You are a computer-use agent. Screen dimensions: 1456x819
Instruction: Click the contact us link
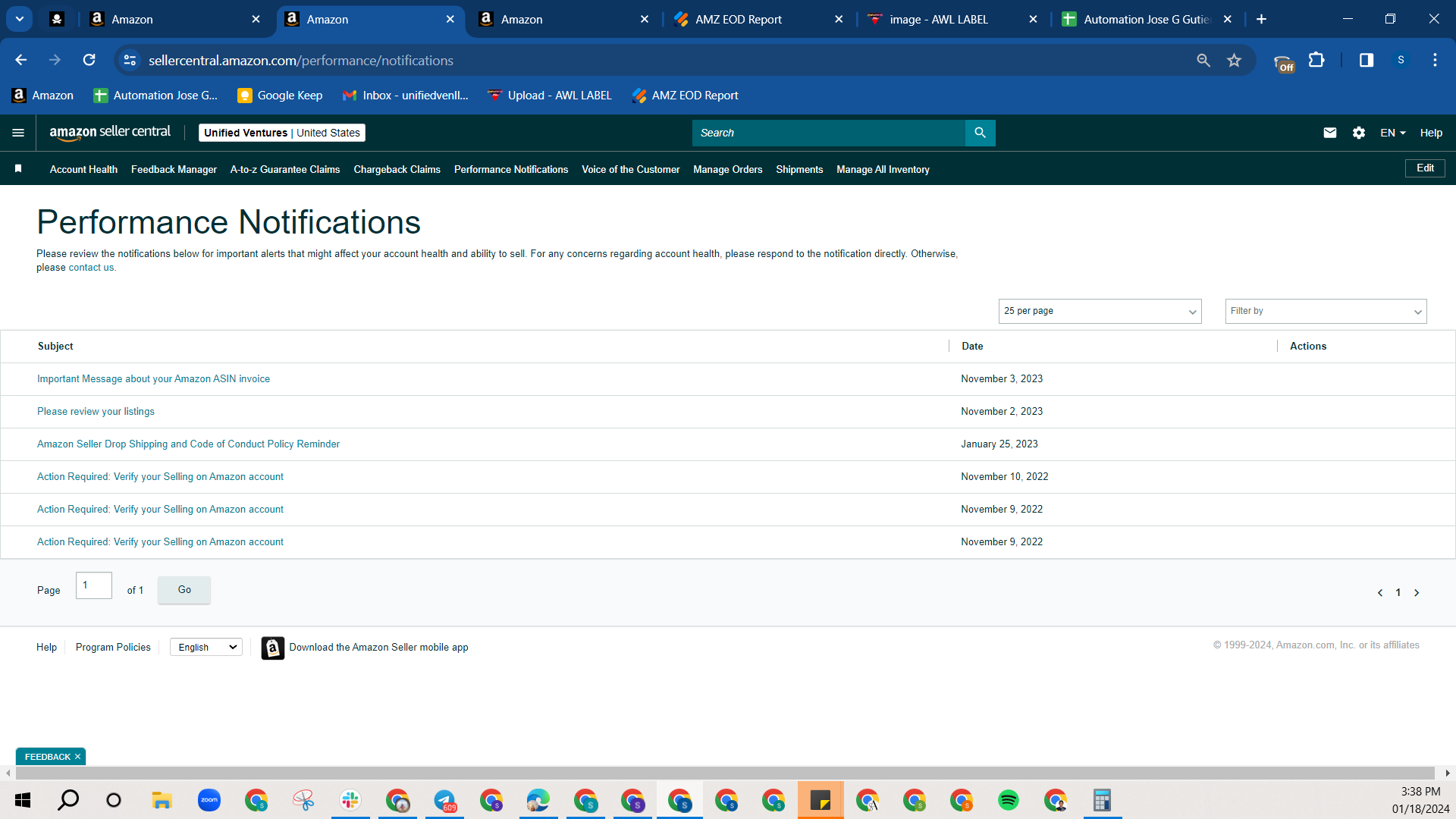[91, 268]
